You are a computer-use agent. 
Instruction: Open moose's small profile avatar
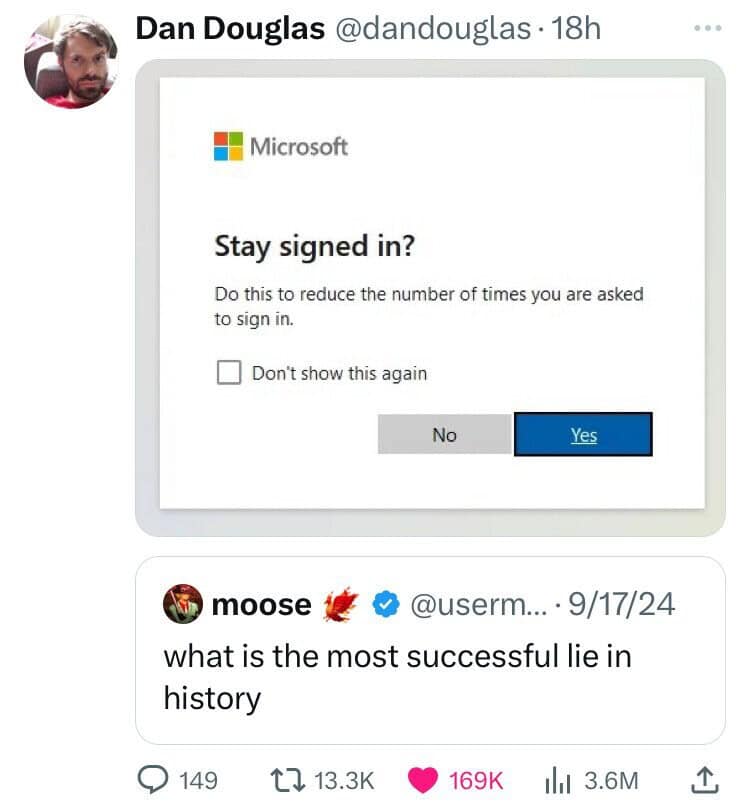183,604
